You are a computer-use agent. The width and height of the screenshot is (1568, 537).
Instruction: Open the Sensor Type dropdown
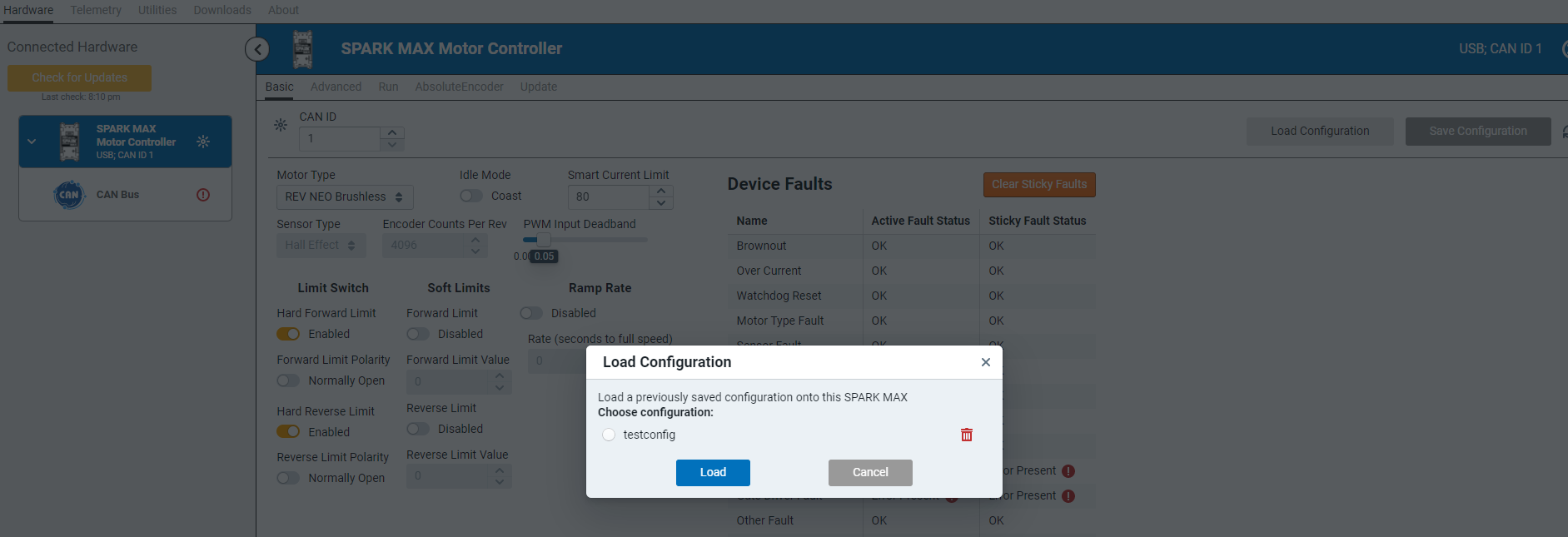click(x=321, y=245)
